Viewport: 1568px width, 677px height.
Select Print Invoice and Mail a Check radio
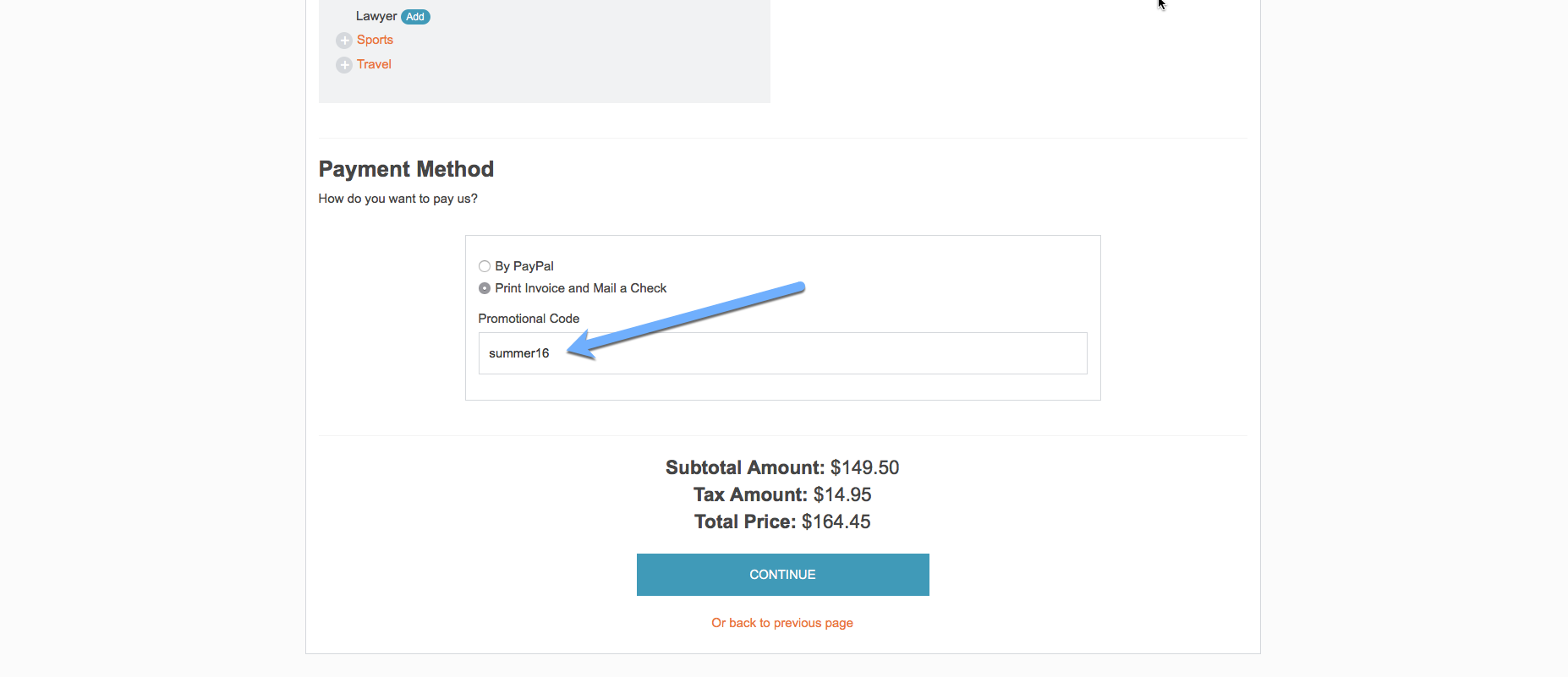(x=485, y=288)
